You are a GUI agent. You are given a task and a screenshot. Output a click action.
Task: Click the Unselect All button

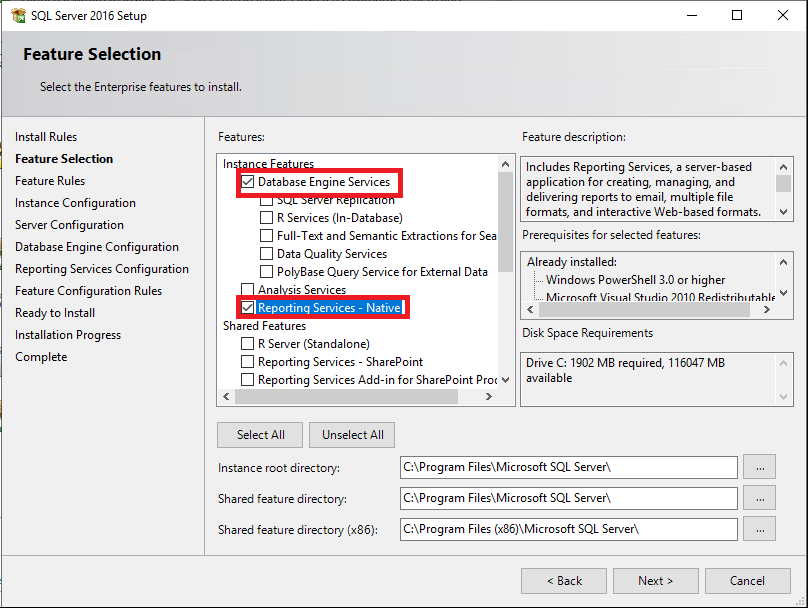tap(352, 435)
